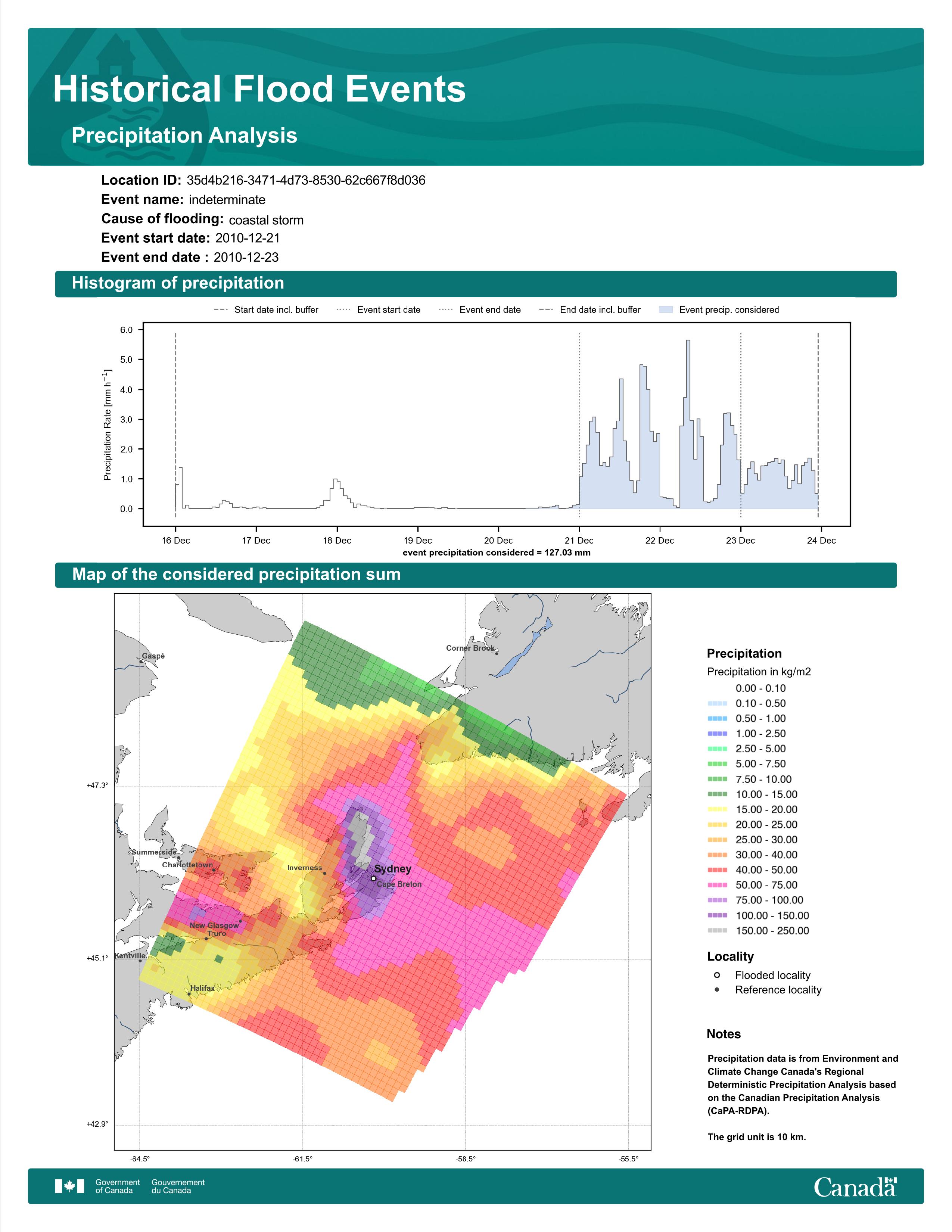Click the +47.3° latitude label
Image resolution: width=952 pixels, height=1232 pixels.
(97, 785)
